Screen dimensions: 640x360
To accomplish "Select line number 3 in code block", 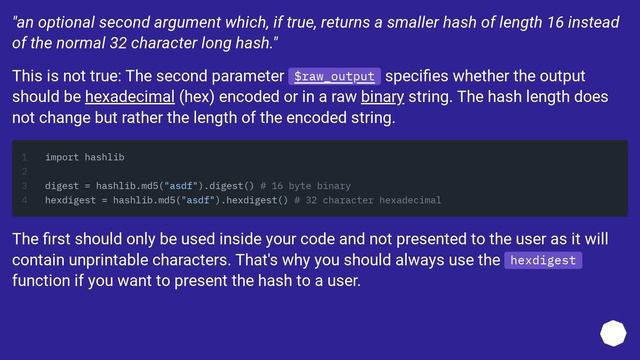I will tap(24, 186).
